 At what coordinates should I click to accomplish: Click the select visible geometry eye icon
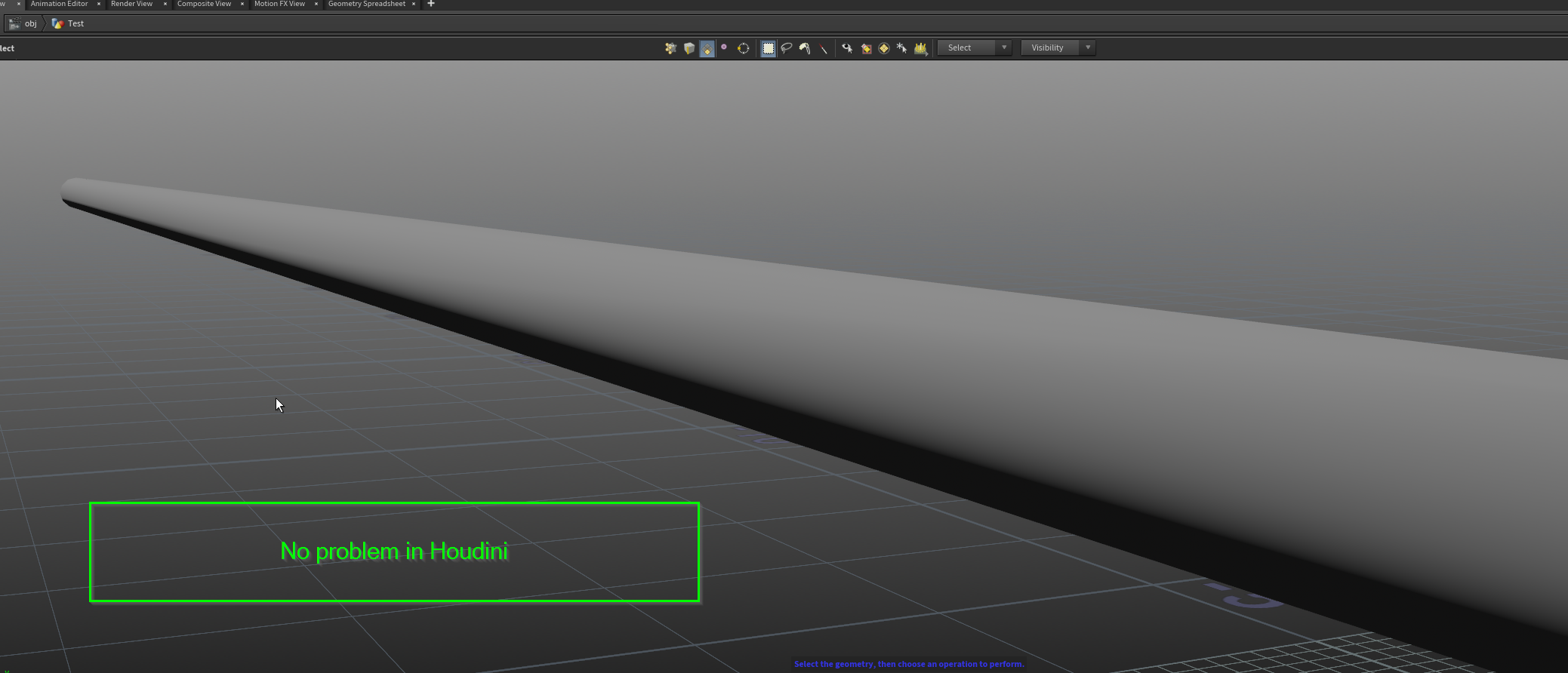coord(847,48)
